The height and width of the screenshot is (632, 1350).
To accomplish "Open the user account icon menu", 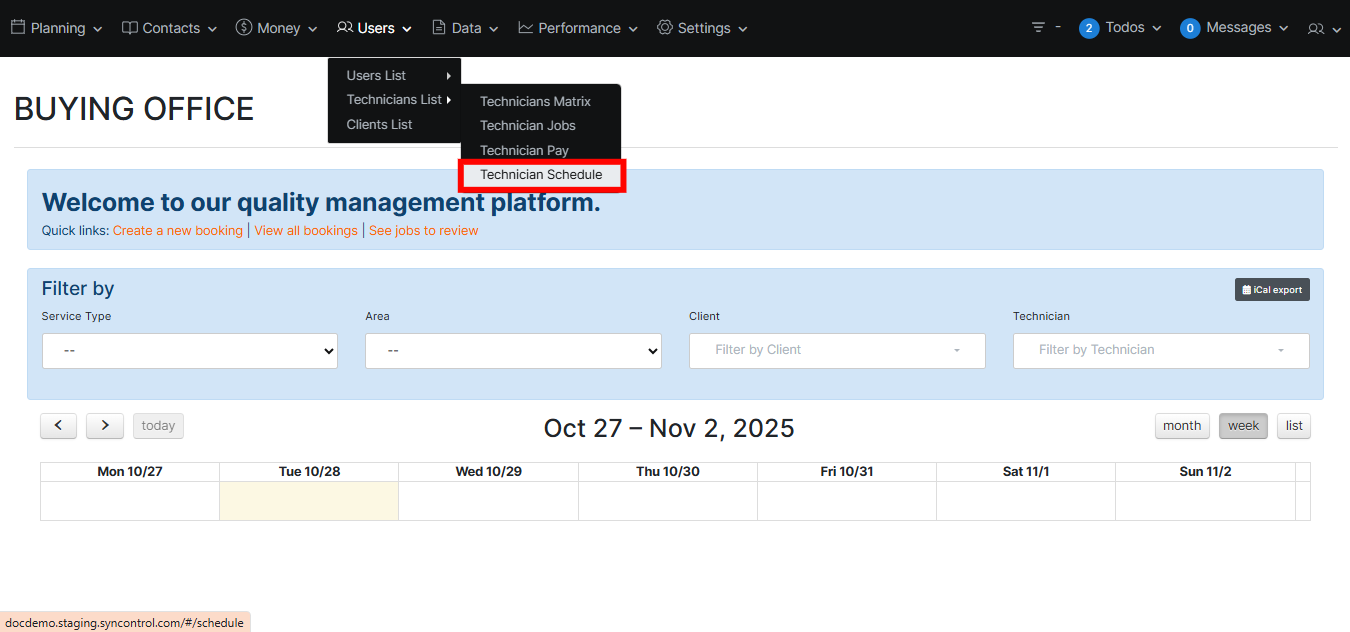I will click(x=1323, y=29).
